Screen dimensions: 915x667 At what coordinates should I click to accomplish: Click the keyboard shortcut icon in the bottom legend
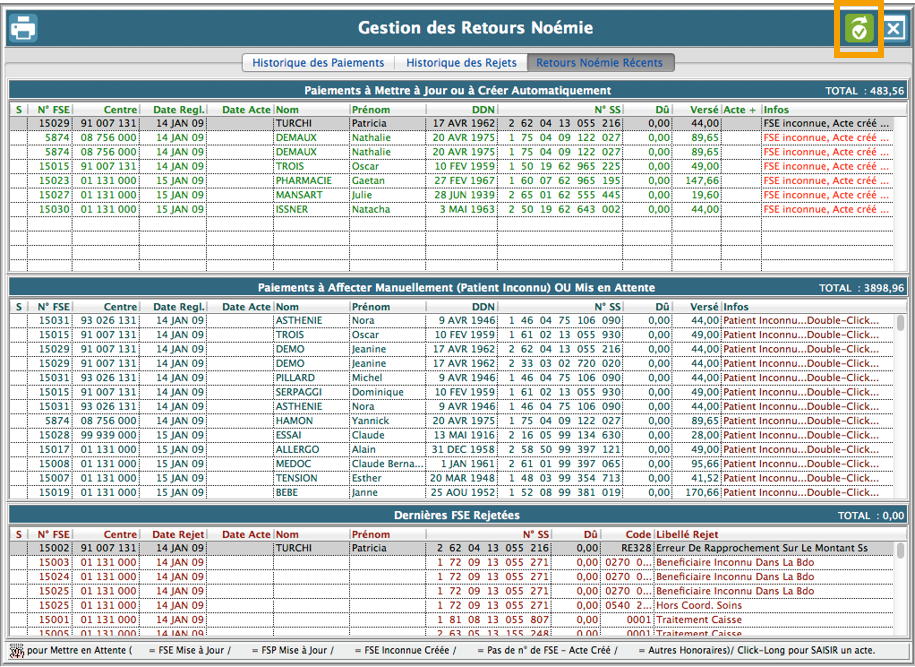click(16, 650)
